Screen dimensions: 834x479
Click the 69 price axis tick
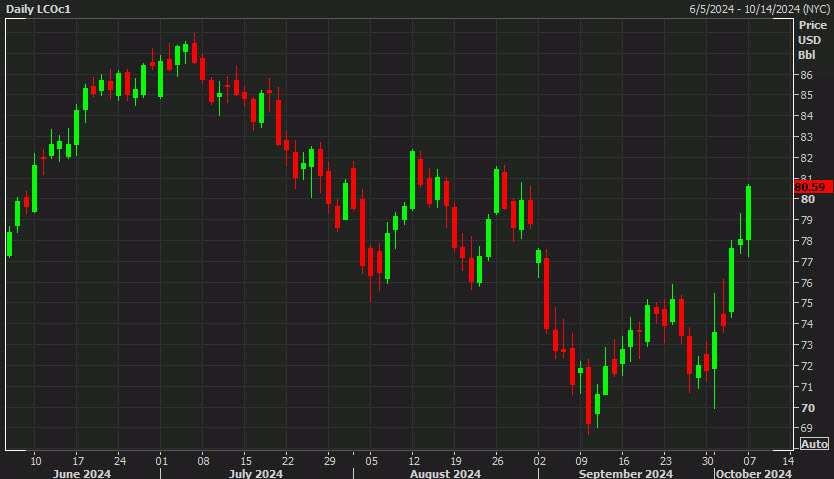pyautogui.click(x=806, y=428)
